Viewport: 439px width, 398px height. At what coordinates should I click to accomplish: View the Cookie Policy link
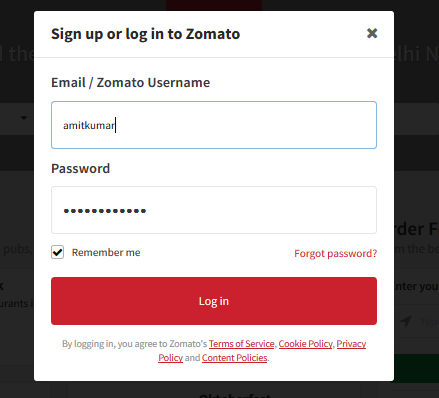(306, 344)
